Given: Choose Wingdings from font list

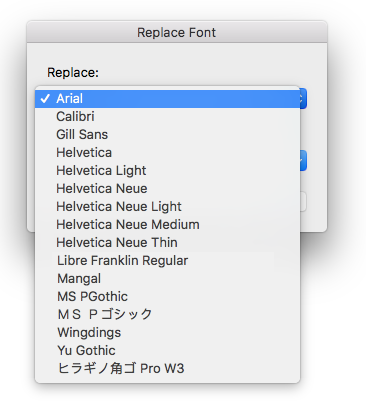Looking at the screenshot, I should click(x=167, y=333).
